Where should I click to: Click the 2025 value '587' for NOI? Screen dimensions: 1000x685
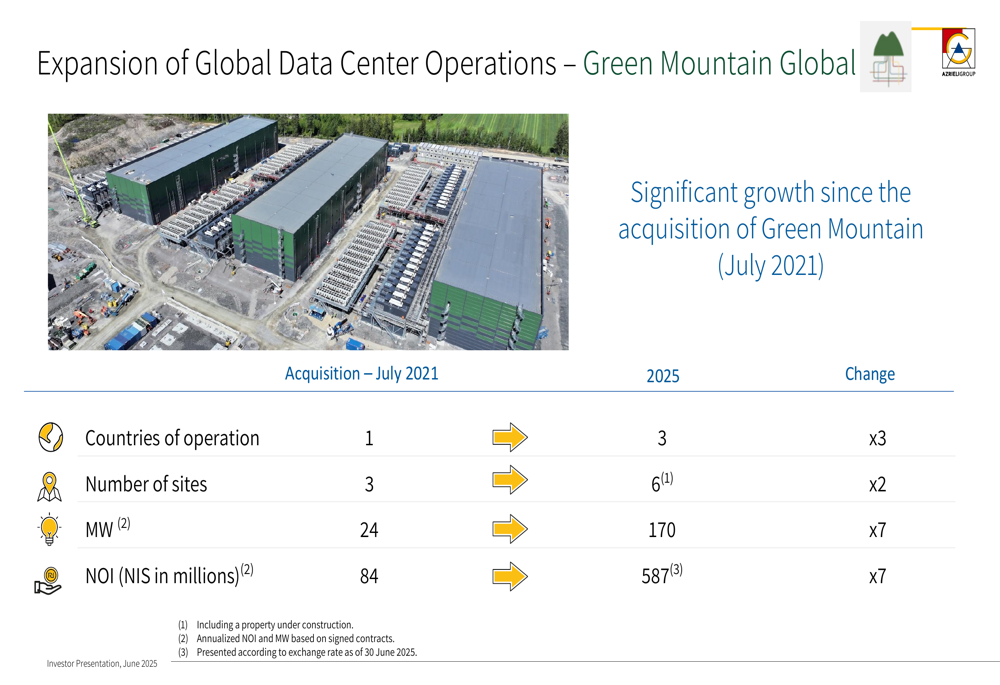655,577
